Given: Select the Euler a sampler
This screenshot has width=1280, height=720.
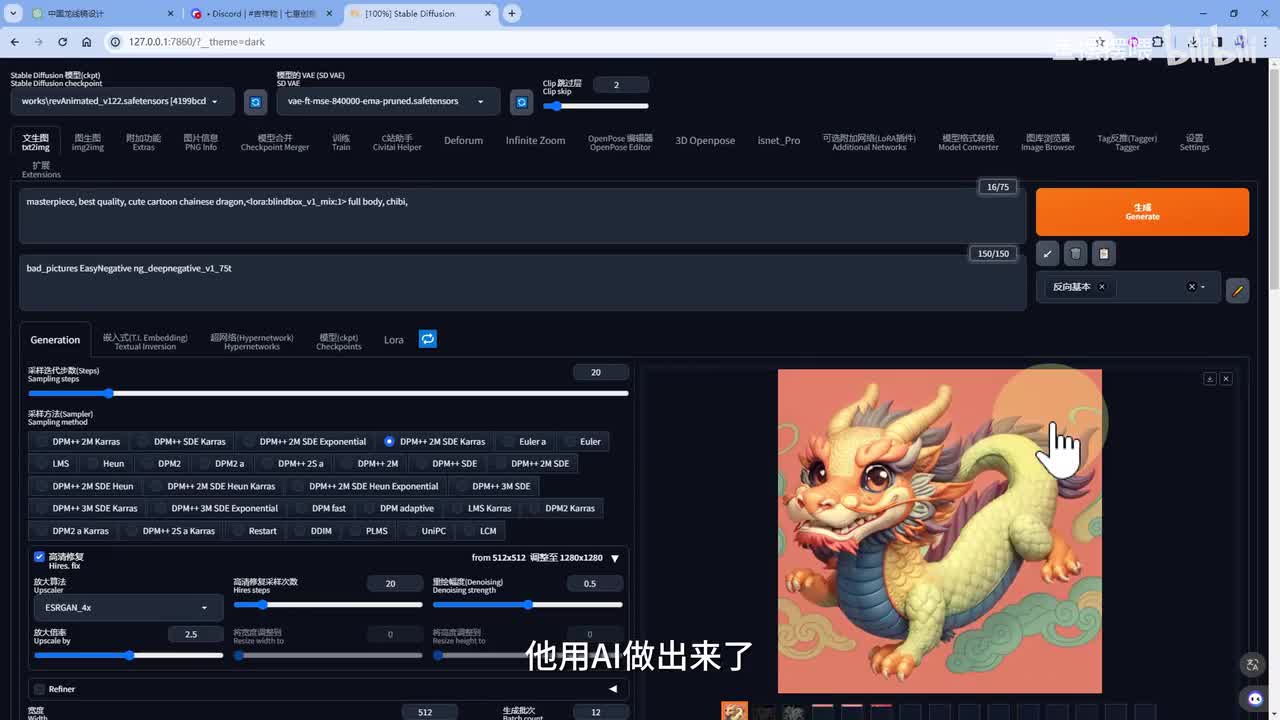Looking at the screenshot, I should click(x=510, y=441).
